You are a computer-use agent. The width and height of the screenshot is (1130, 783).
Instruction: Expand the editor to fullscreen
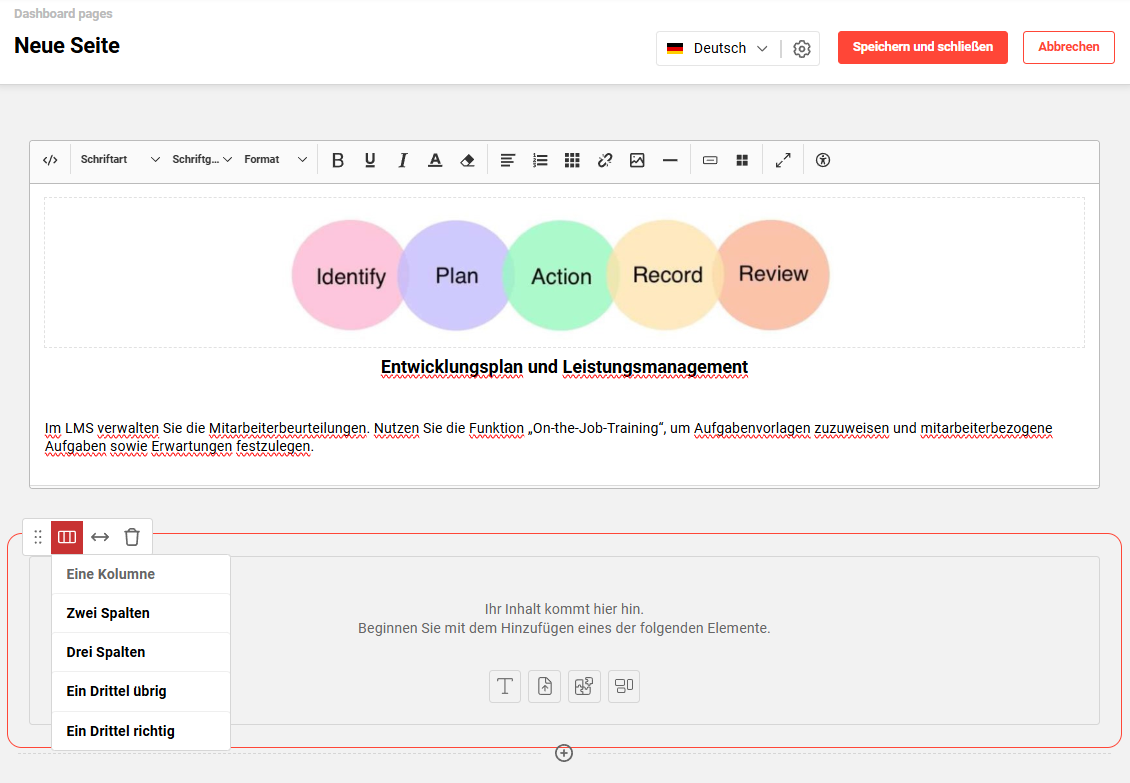tap(782, 159)
